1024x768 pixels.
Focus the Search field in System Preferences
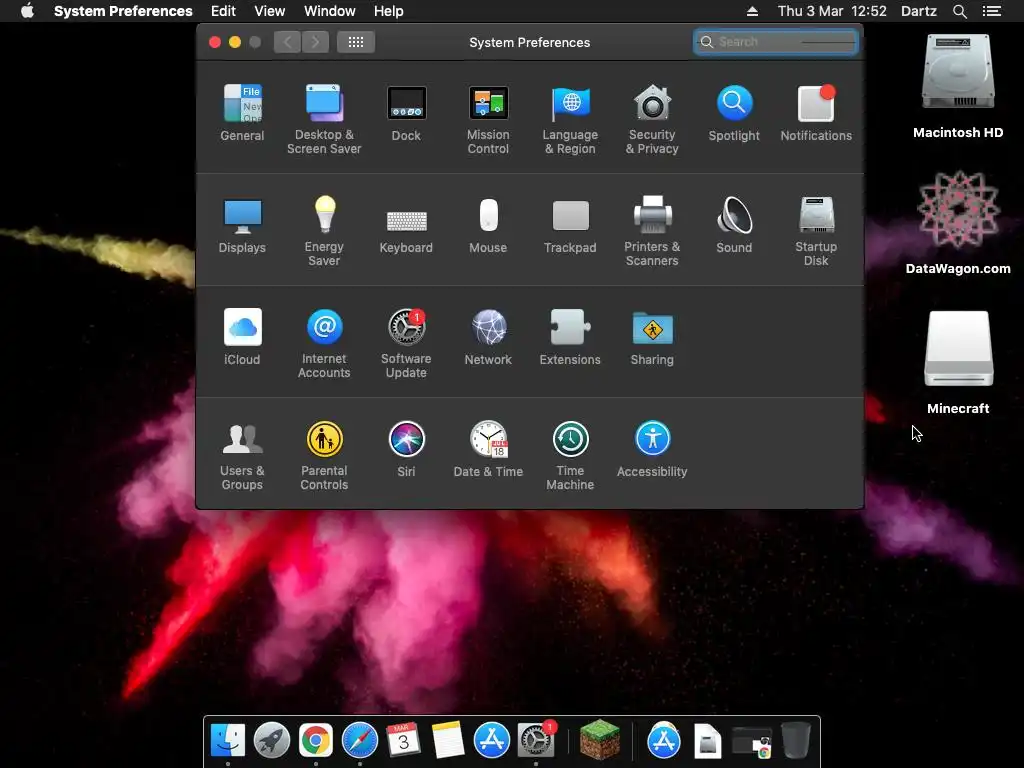[x=776, y=42]
